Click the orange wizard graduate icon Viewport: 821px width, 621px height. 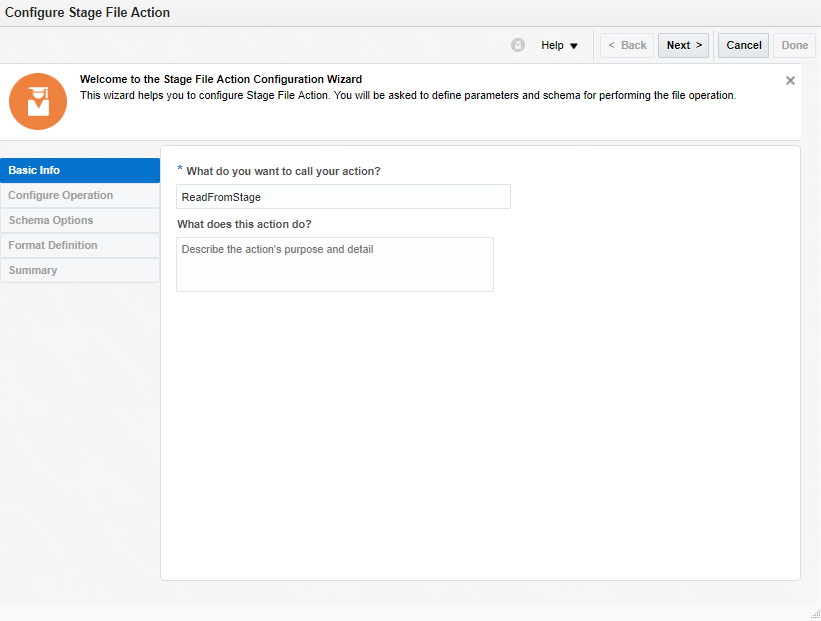(38, 101)
